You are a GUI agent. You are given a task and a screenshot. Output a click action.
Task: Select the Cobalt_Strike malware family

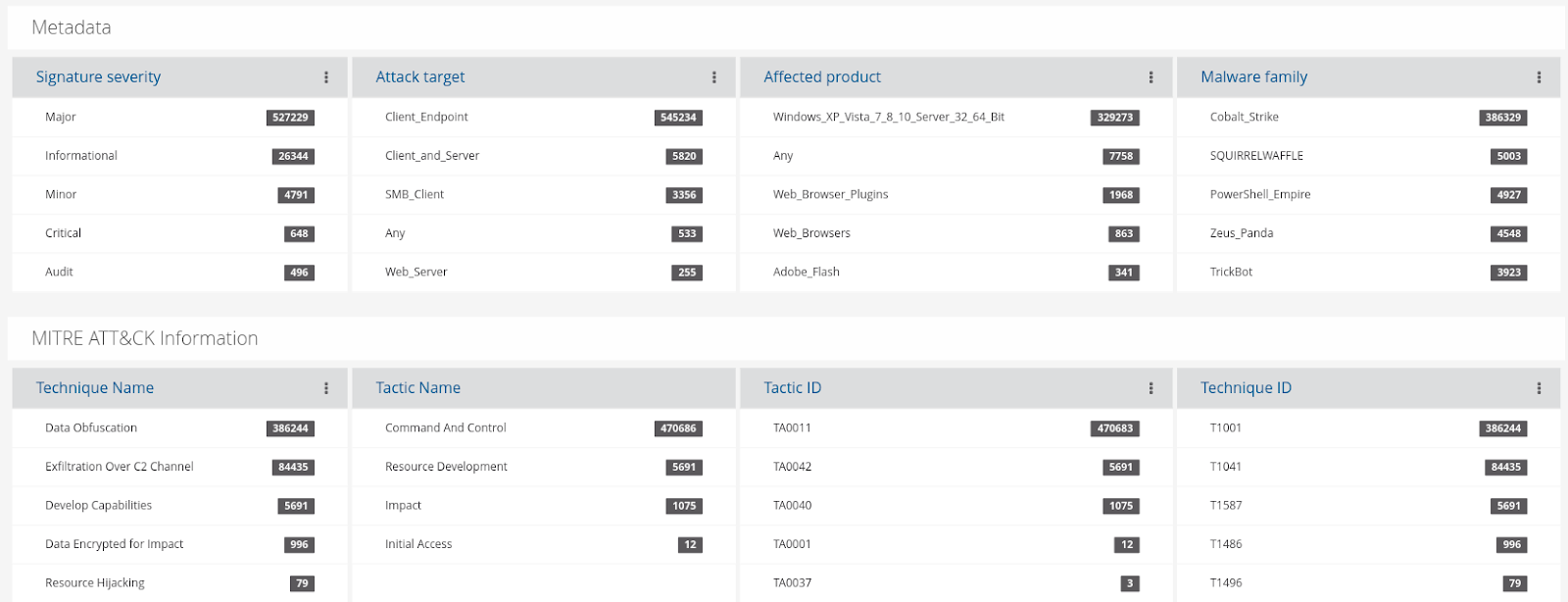click(1369, 117)
